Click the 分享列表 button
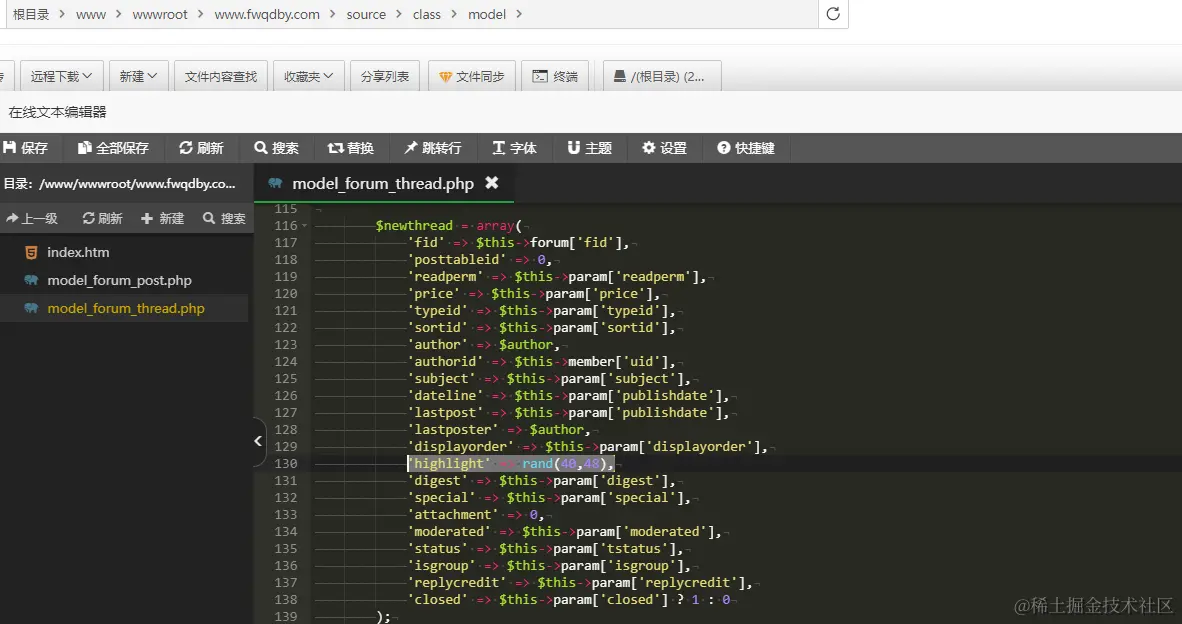This screenshot has width=1182, height=624. point(384,76)
